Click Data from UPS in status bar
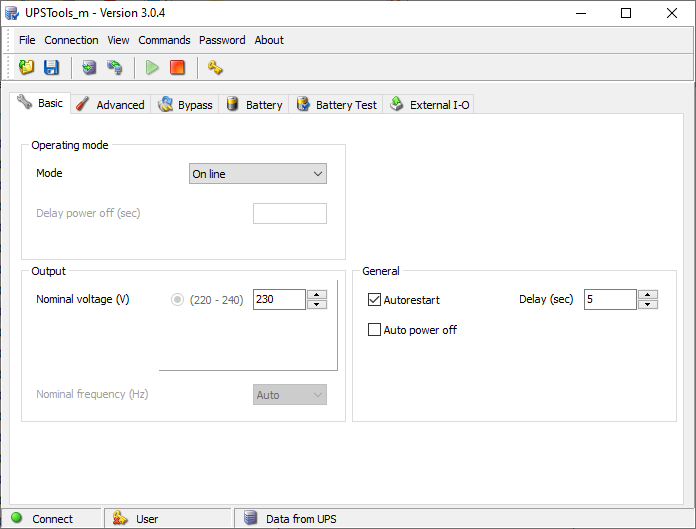The image size is (696, 529). [x=299, y=518]
